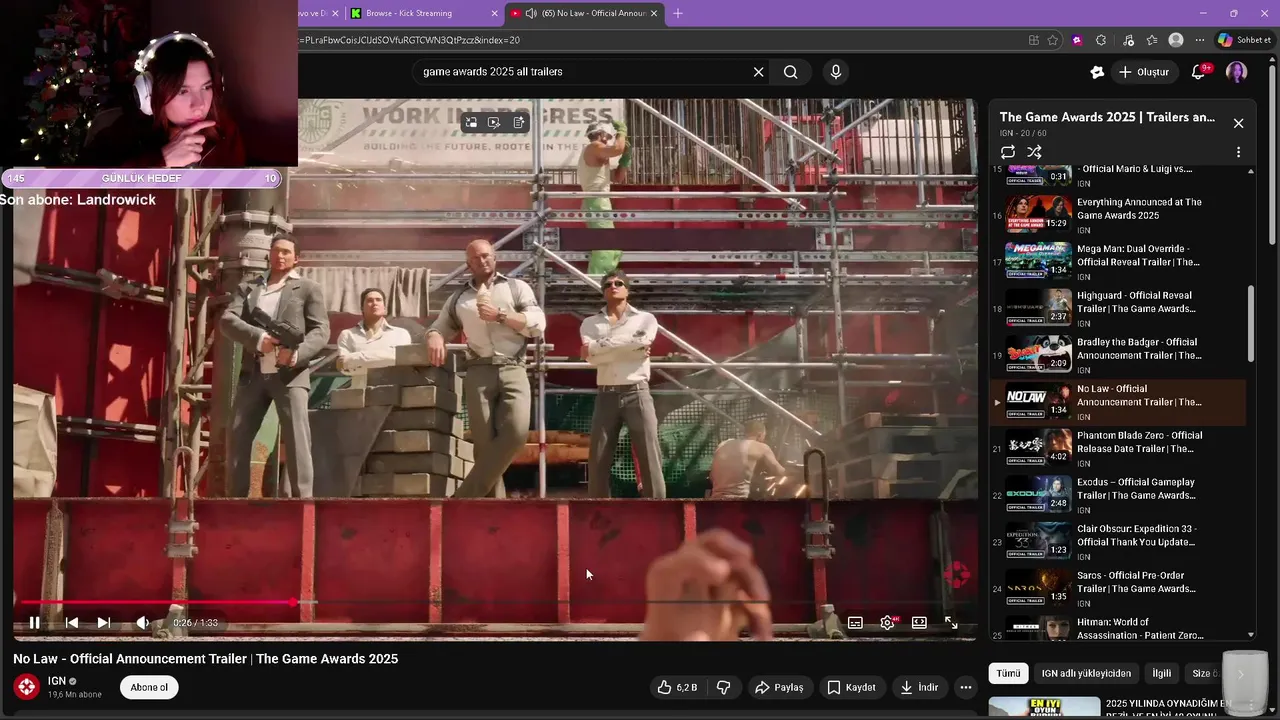The width and height of the screenshot is (1280, 720).
Task: Click the İndir download button
Action: pyautogui.click(x=919, y=687)
